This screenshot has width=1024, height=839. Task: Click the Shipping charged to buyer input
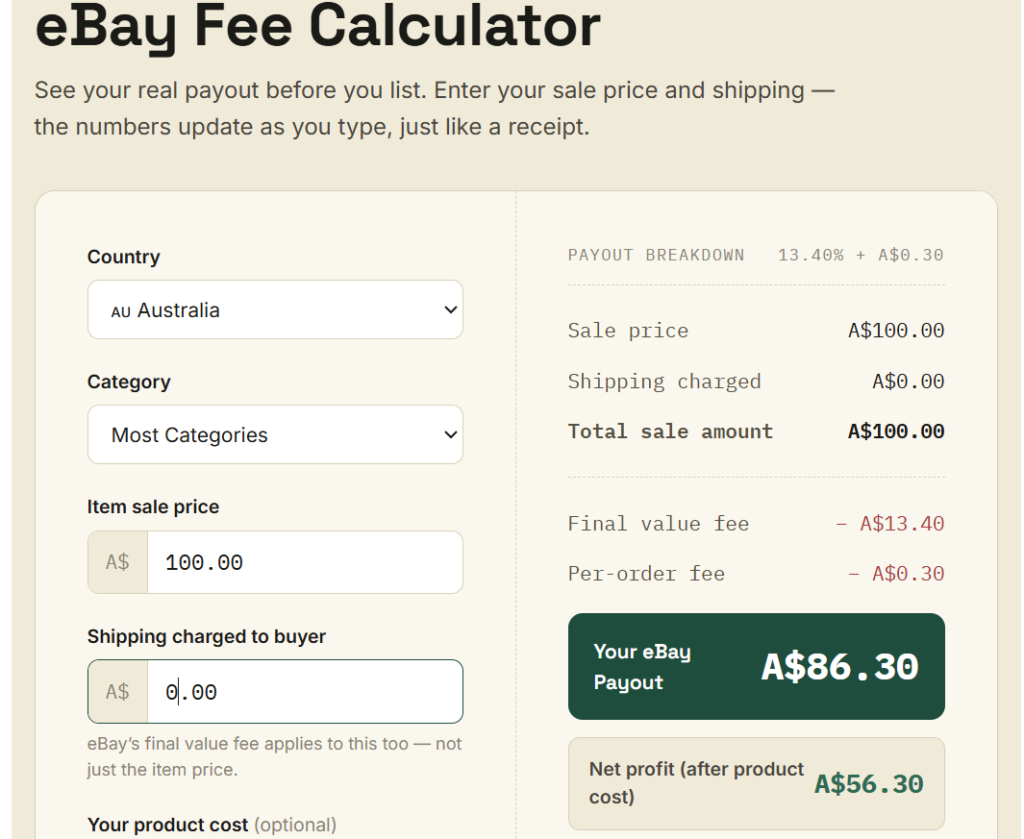click(x=305, y=691)
